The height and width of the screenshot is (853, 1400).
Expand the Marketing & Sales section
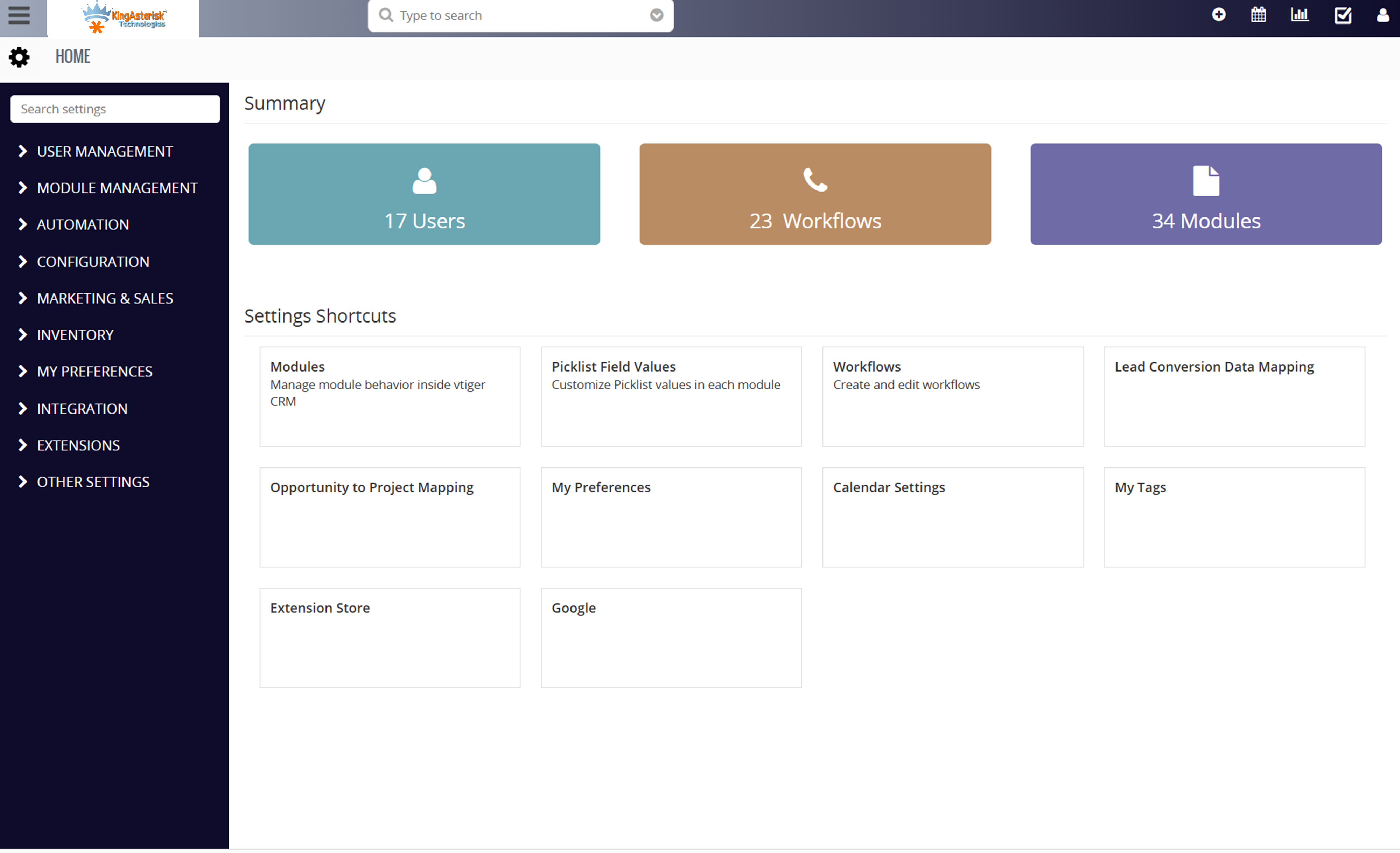coord(105,298)
